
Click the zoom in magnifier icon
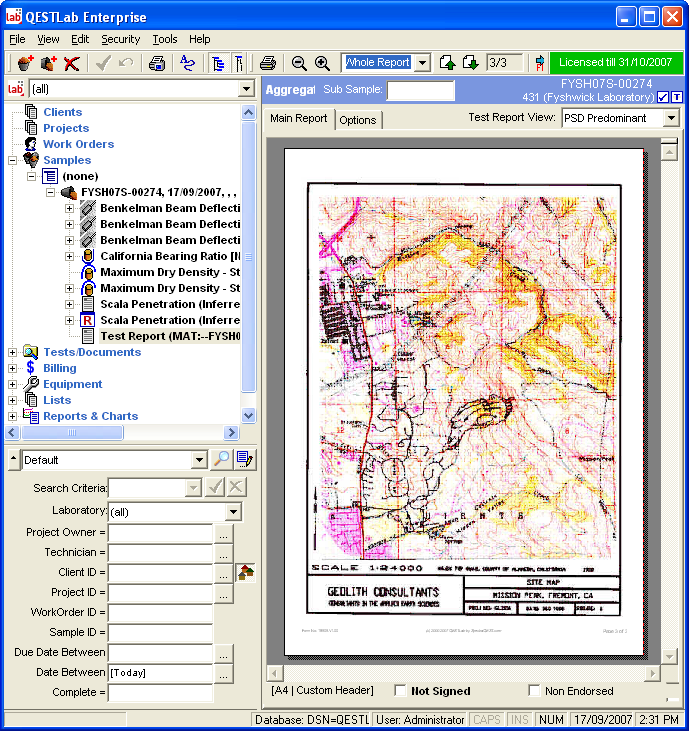tap(322, 63)
